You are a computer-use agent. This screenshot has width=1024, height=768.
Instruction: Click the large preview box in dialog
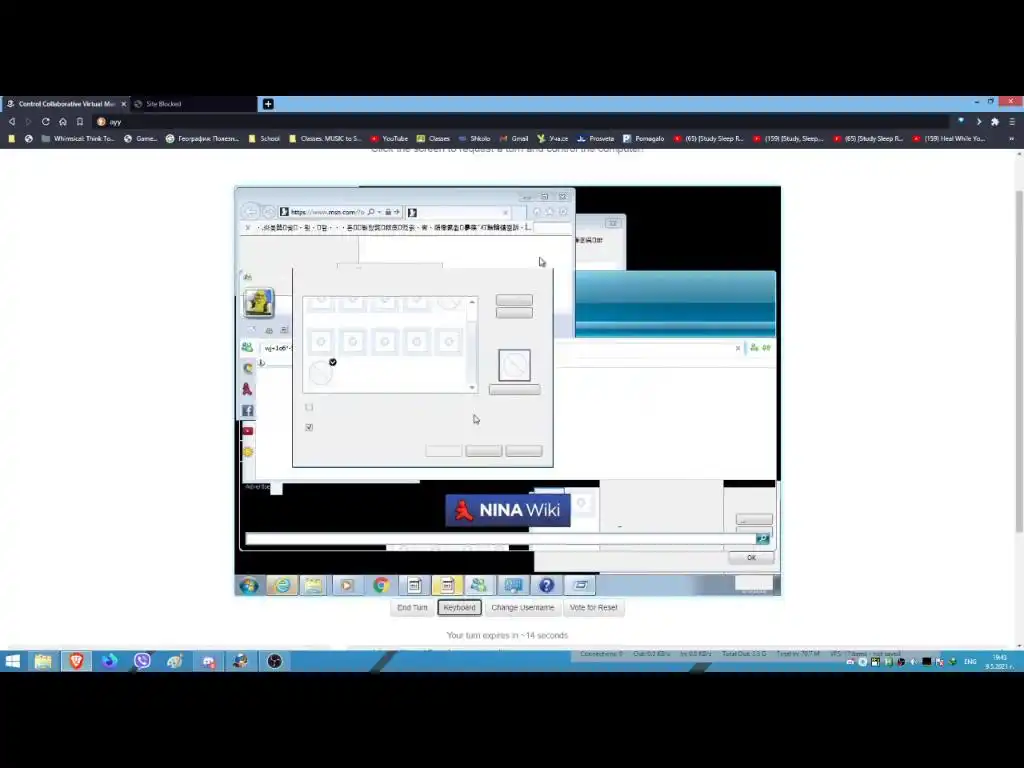(515, 365)
